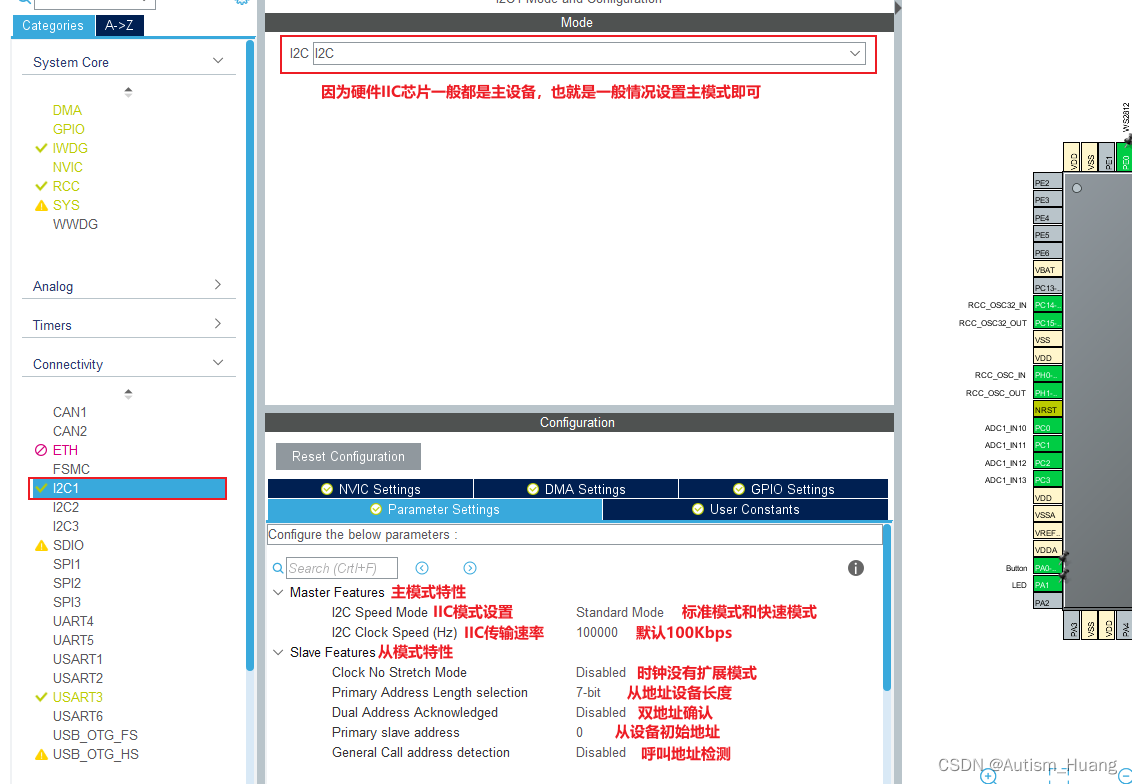Screen dimensions: 1132x784
Task: Open the DMA Settings tab
Action: 575,489
